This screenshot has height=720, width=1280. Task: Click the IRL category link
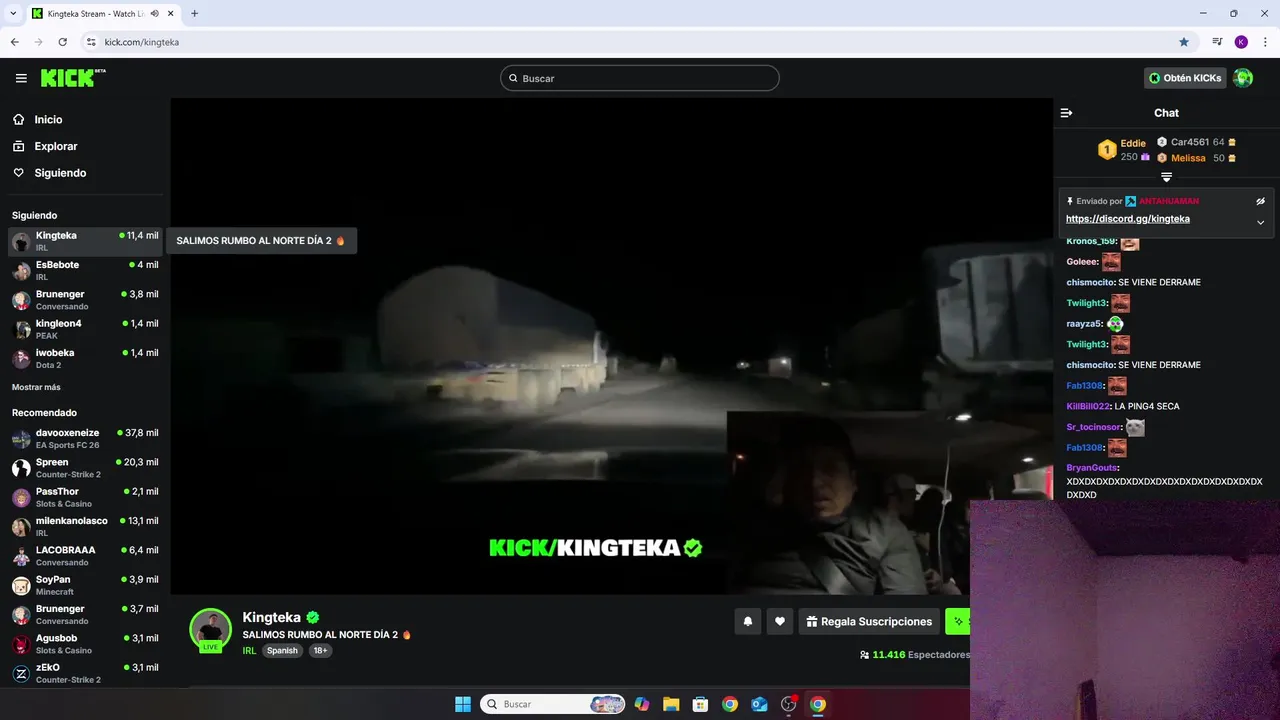249,650
